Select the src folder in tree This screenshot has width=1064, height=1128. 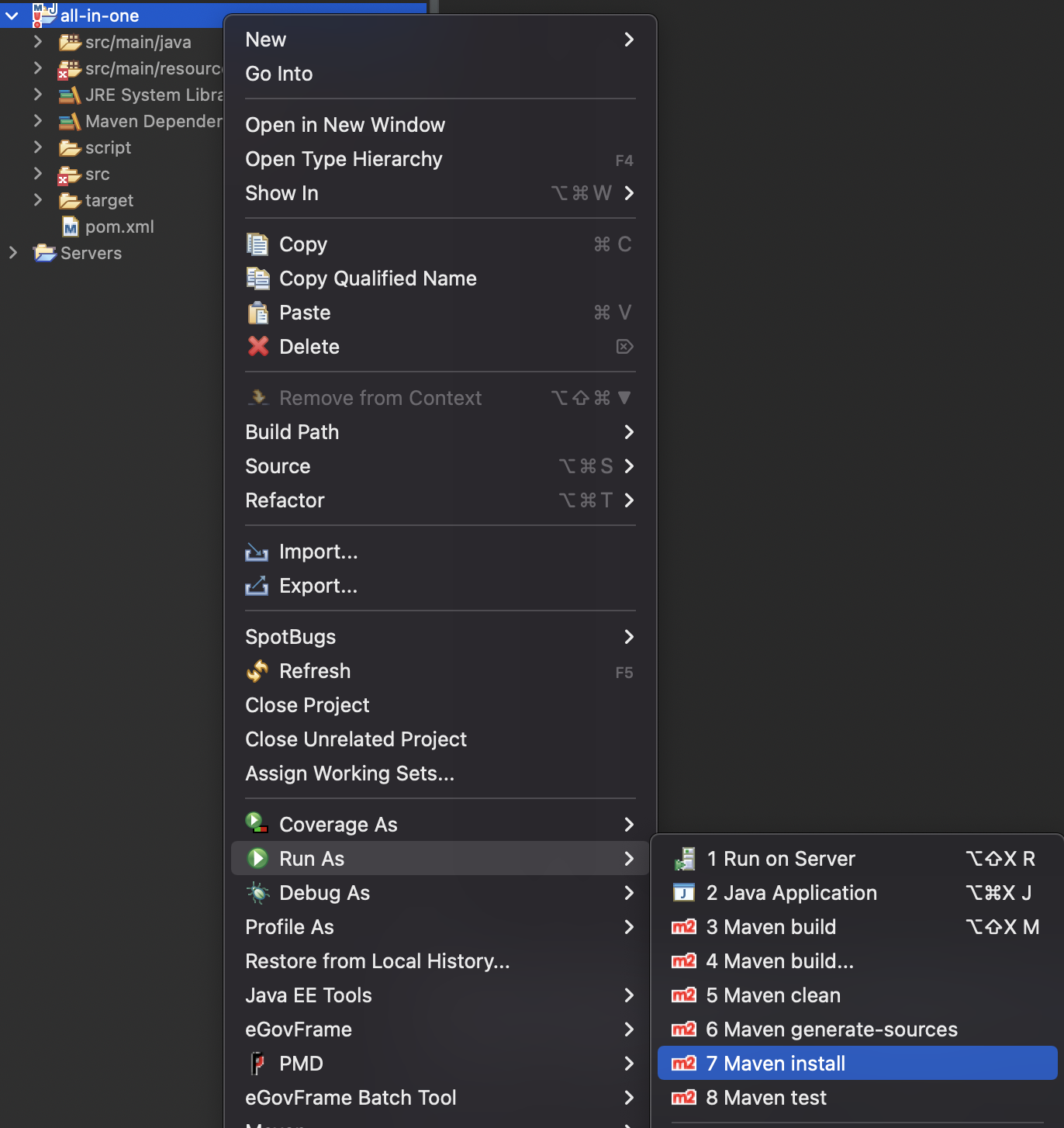[x=98, y=174]
